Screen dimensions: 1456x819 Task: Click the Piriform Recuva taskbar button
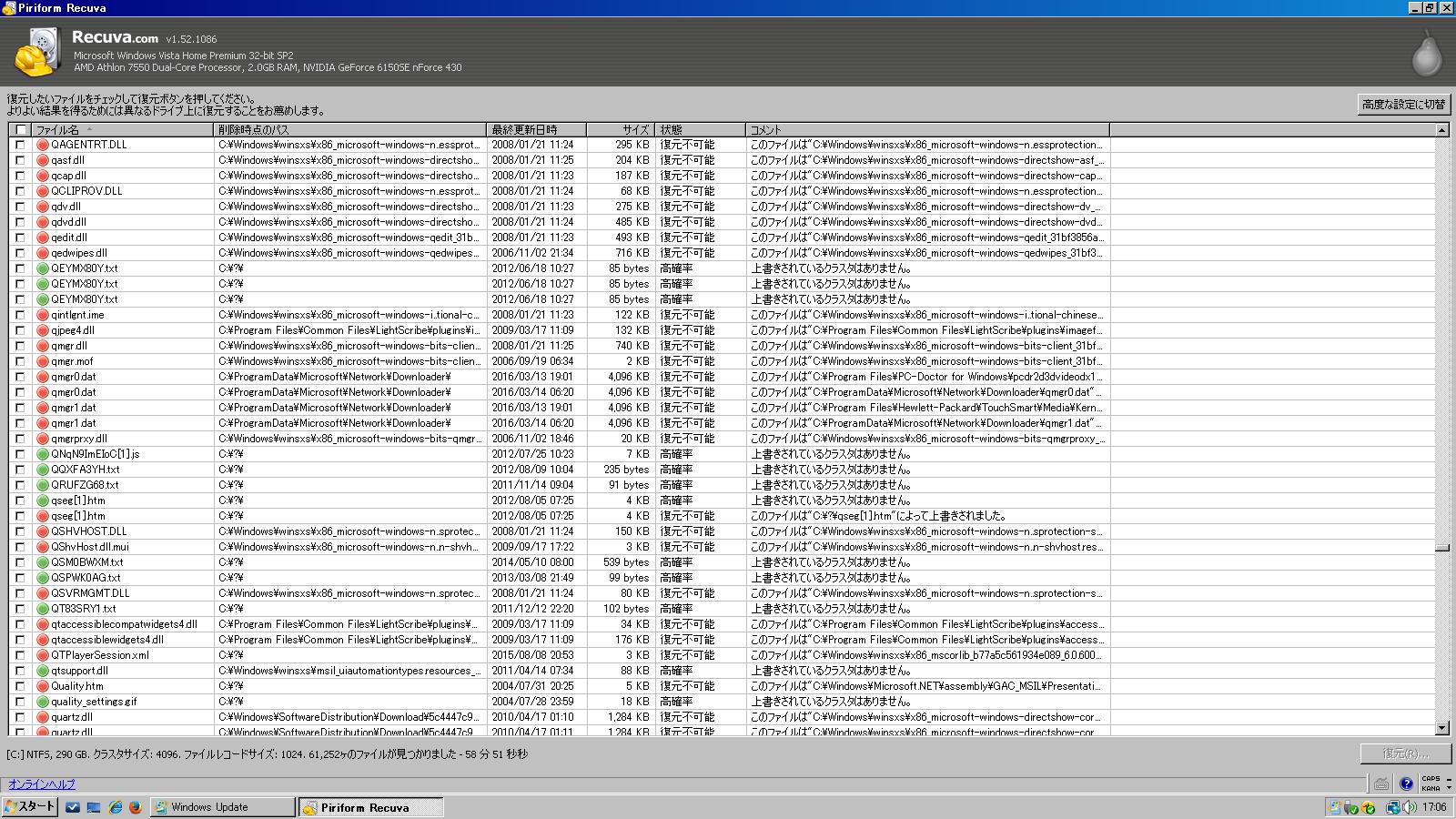[x=370, y=807]
